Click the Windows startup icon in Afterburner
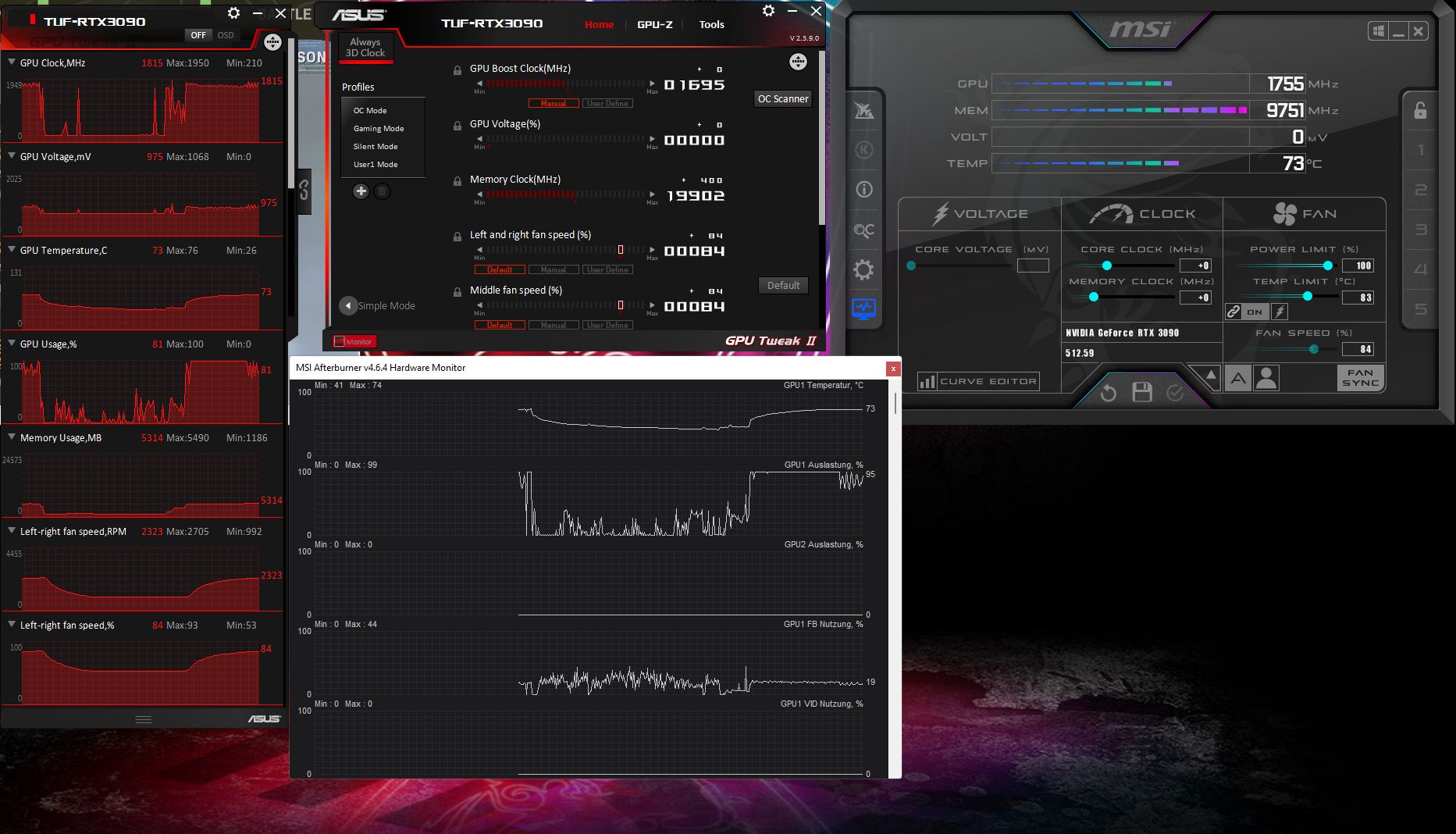This screenshot has height=834, width=1456. coord(1378,31)
